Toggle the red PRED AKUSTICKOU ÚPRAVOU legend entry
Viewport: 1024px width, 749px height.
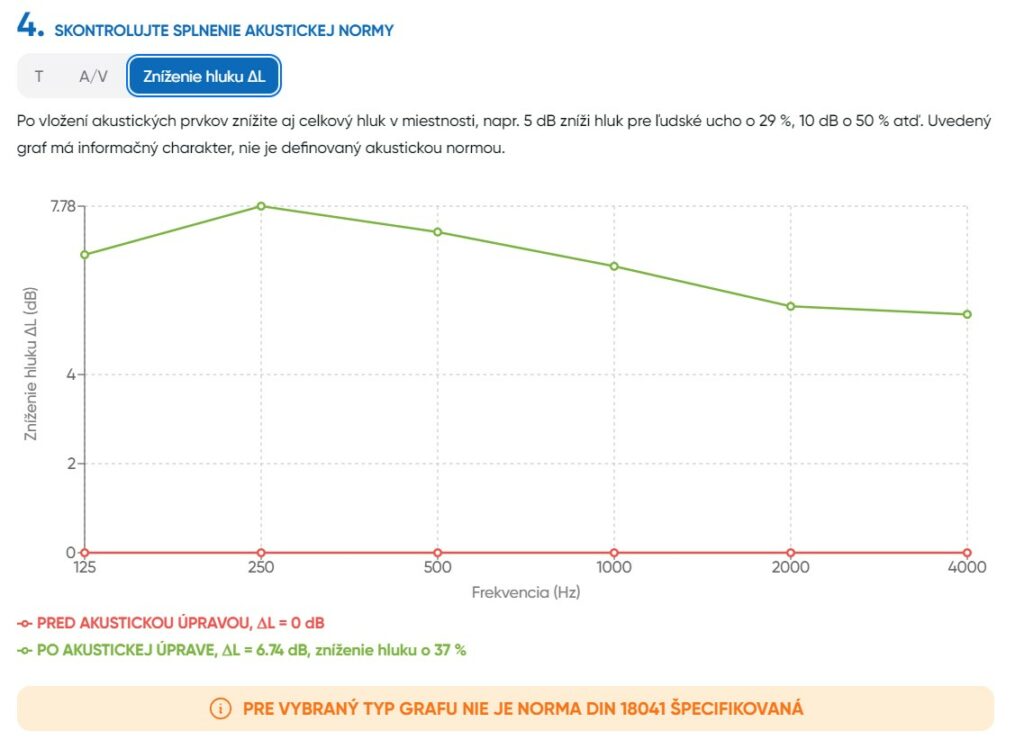click(171, 623)
